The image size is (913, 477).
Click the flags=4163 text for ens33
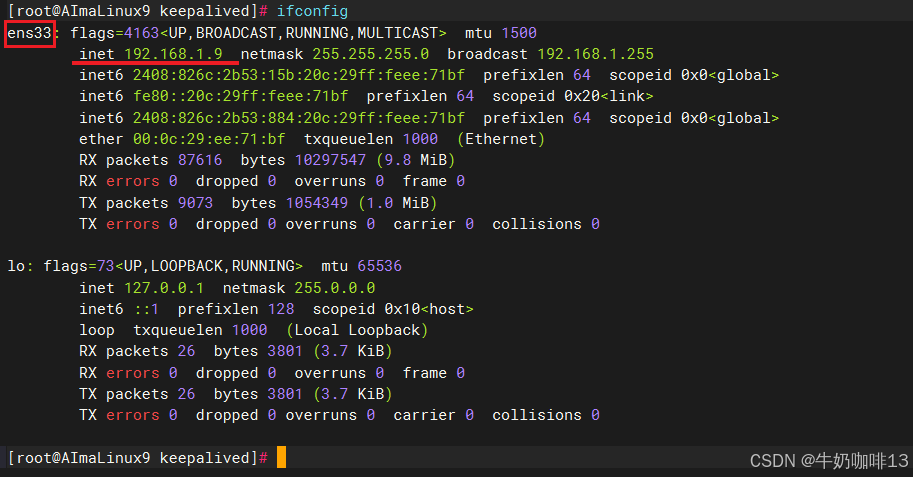click(x=115, y=33)
